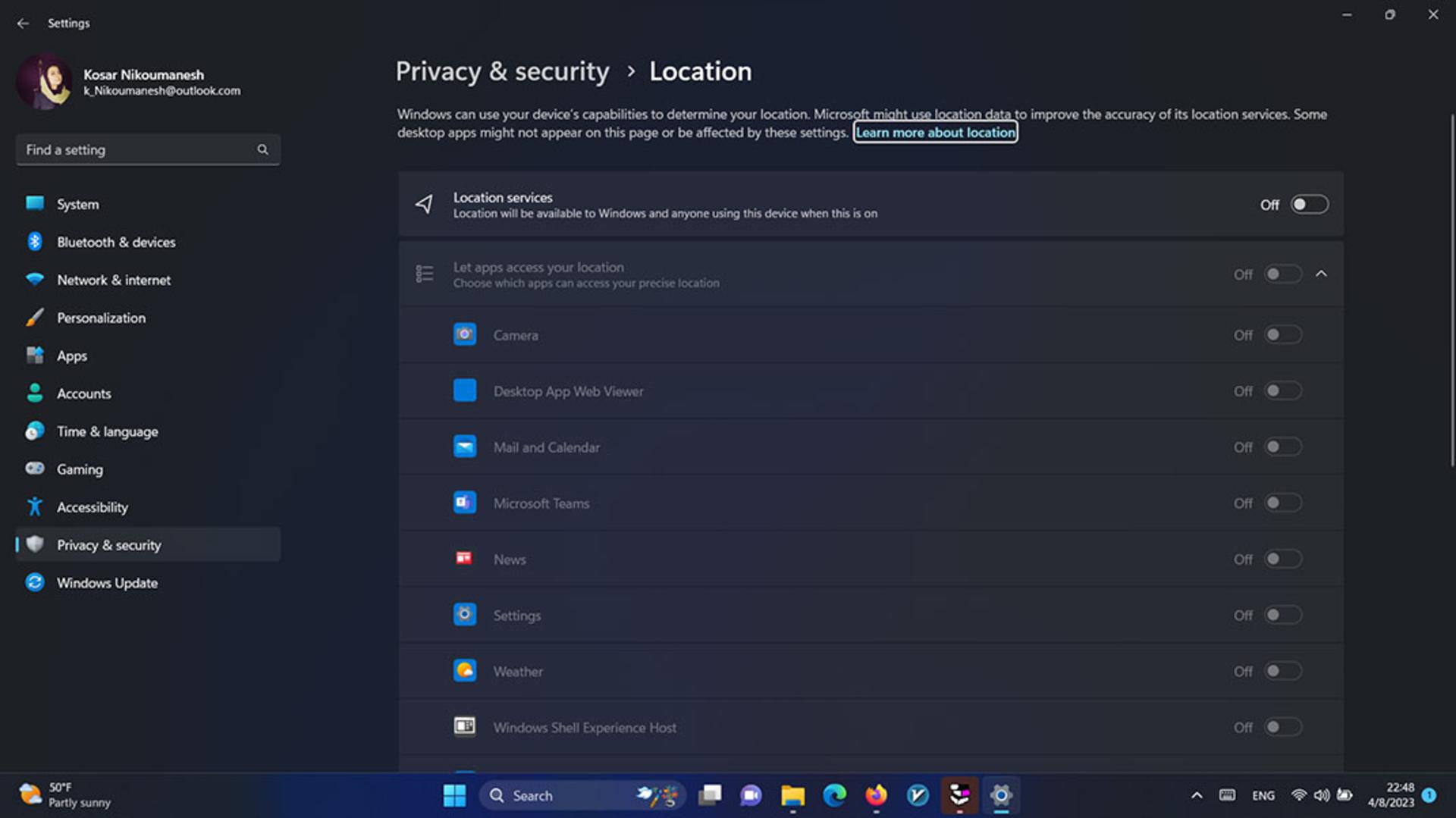Open File Explorer from taskbar
The image size is (1456, 818).
792,795
